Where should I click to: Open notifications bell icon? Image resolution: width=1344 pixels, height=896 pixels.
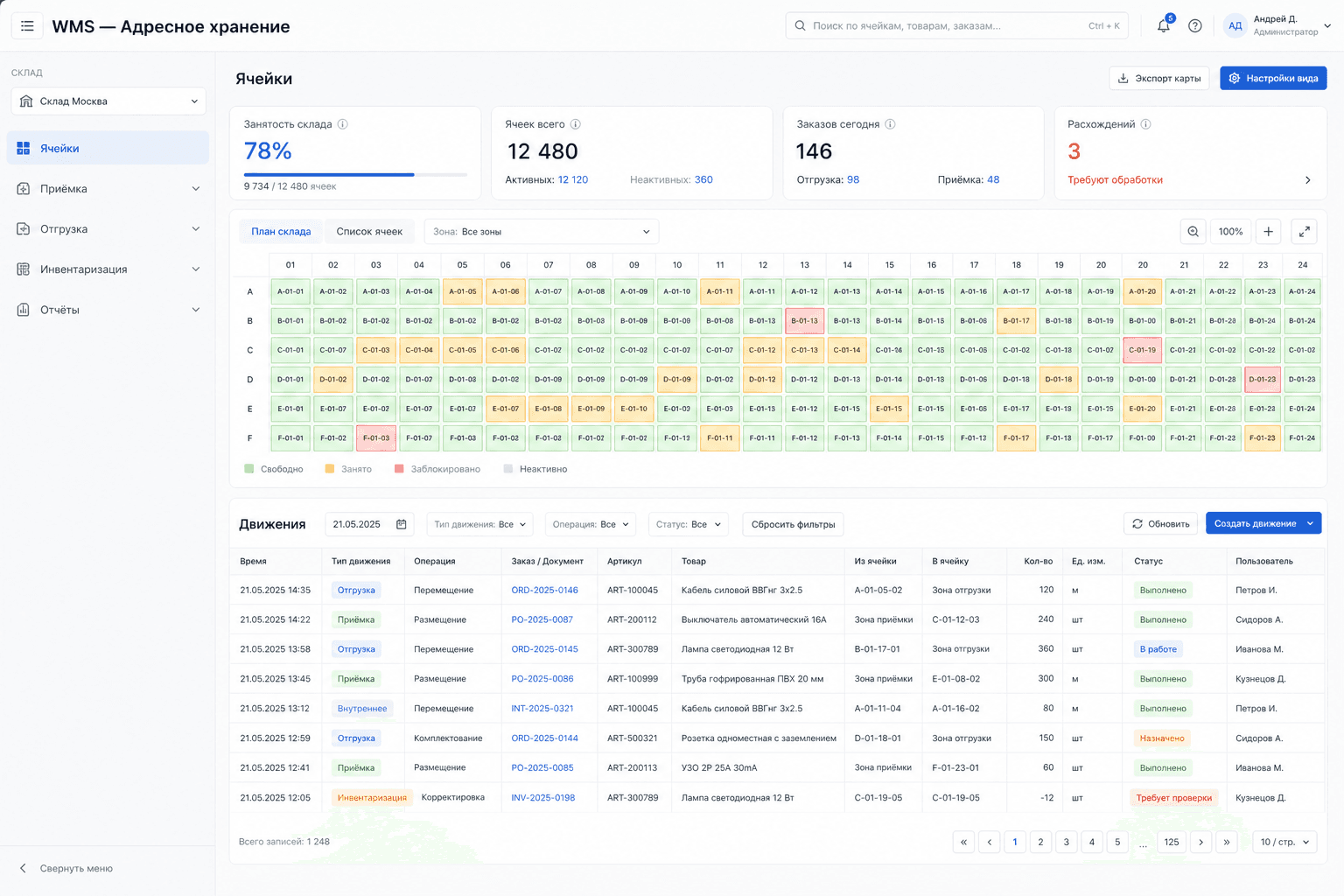click(1164, 26)
